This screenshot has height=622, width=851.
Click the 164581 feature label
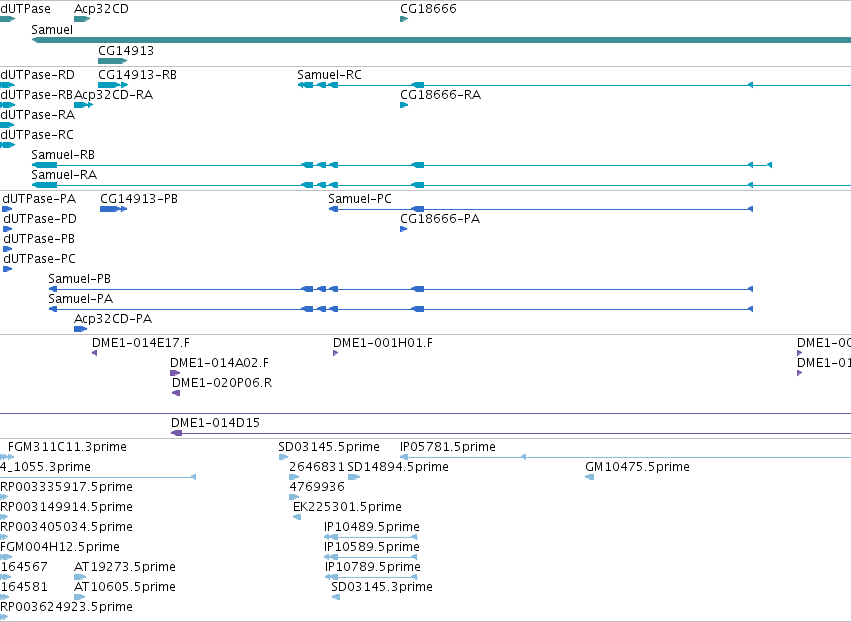(x=24, y=587)
